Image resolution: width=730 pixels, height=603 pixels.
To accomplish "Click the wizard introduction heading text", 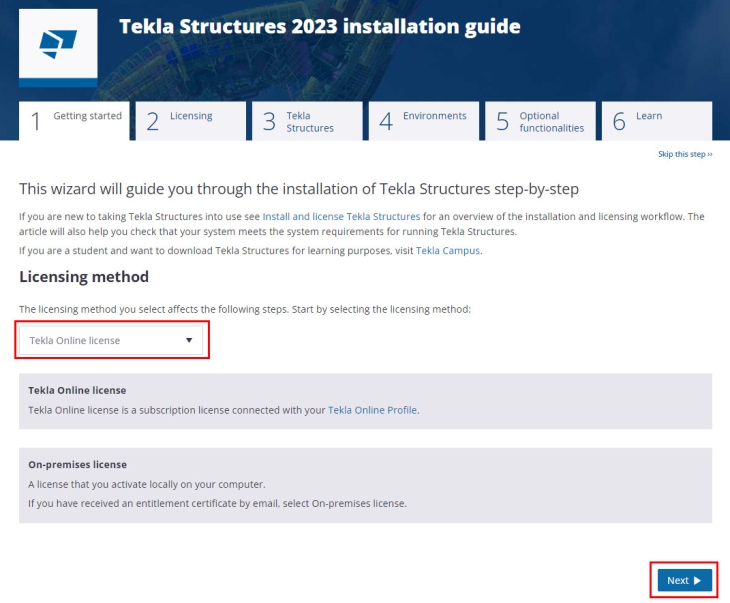I will [x=299, y=189].
